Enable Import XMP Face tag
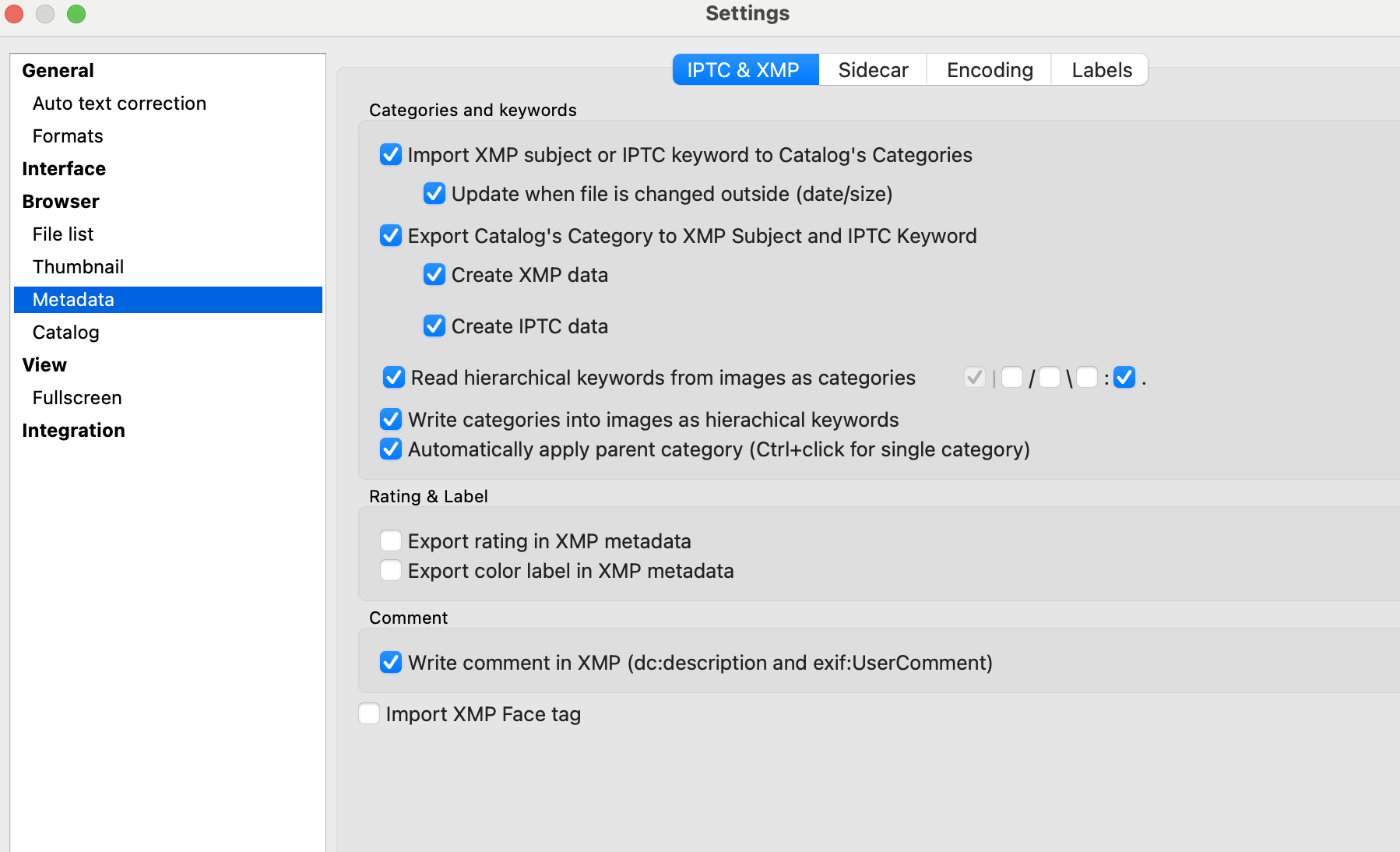The width and height of the screenshot is (1400, 852). 369,714
